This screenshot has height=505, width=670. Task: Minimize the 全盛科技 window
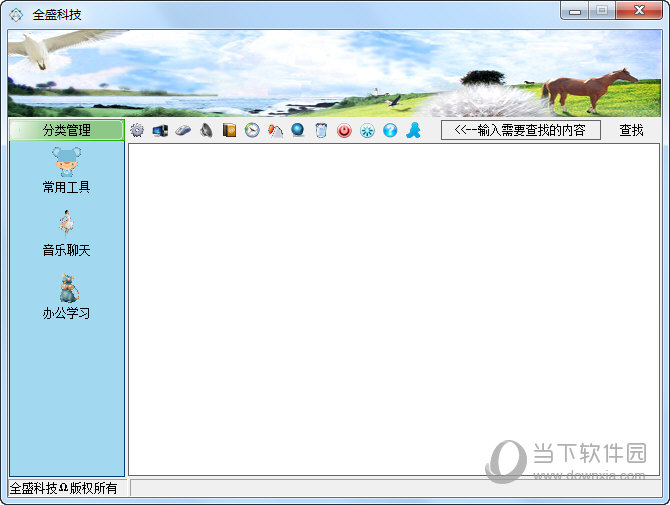574,10
